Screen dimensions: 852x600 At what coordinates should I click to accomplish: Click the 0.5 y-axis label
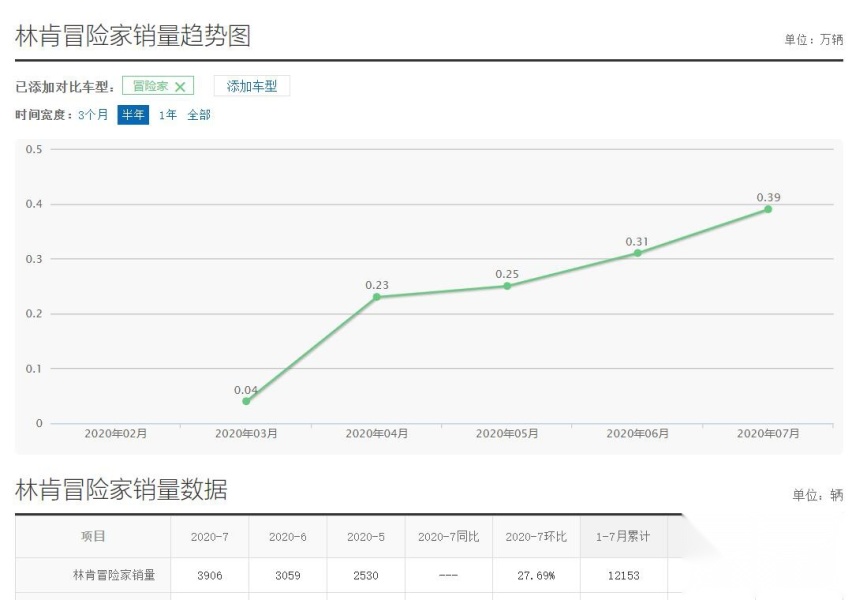[x=34, y=149]
